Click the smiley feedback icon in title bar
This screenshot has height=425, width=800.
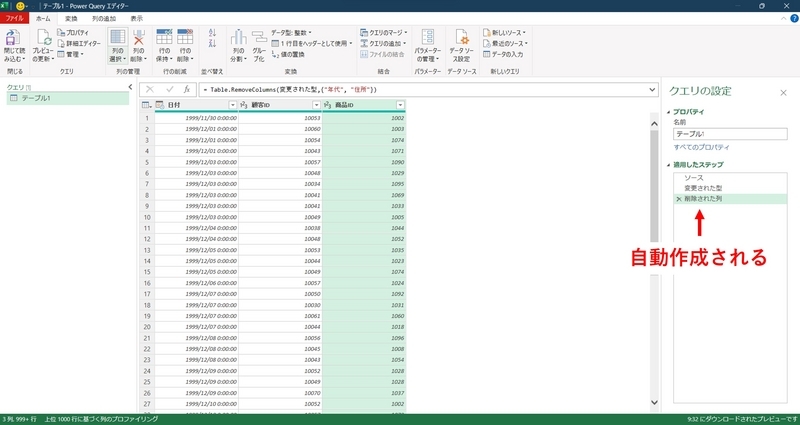tap(20, 6)
